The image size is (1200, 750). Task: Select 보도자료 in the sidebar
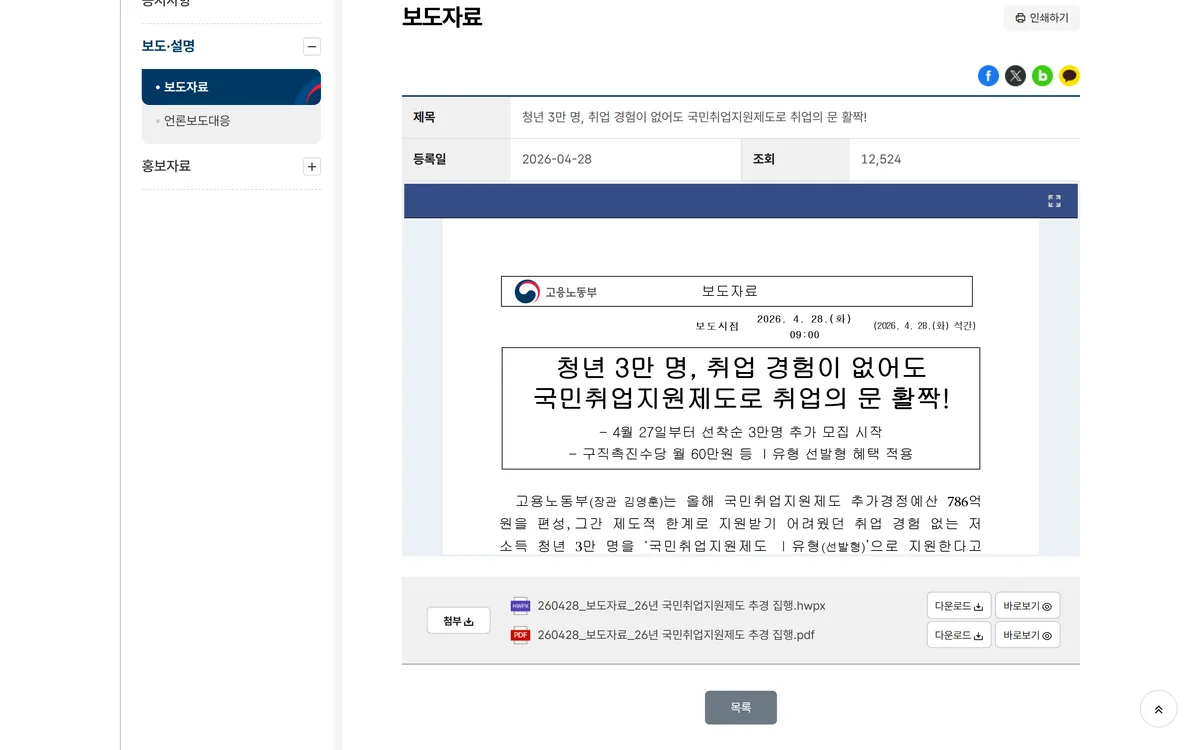(x=231, y=87)
